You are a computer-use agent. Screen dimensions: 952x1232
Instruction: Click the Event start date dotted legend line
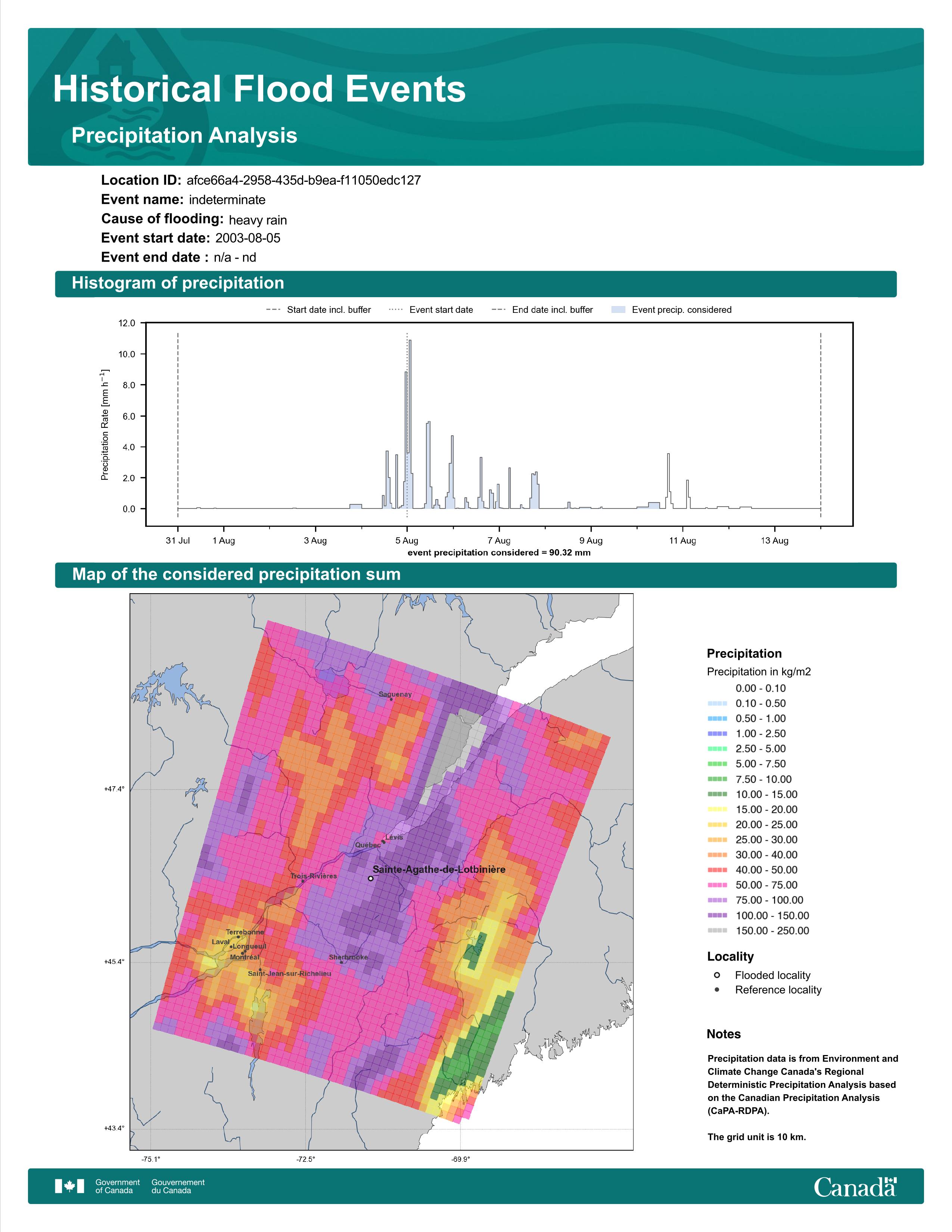(396, 310)
